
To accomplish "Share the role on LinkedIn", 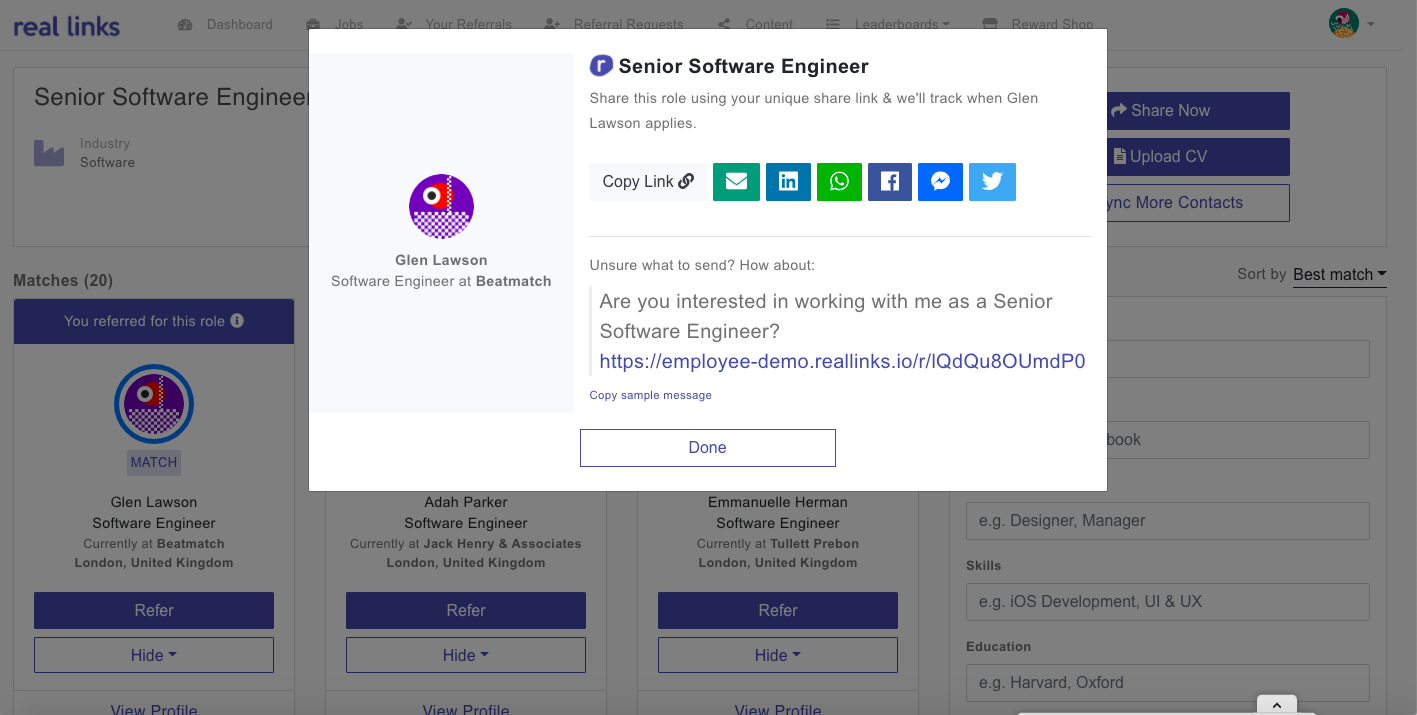I will pyautogui.click(x=788, y=182).
